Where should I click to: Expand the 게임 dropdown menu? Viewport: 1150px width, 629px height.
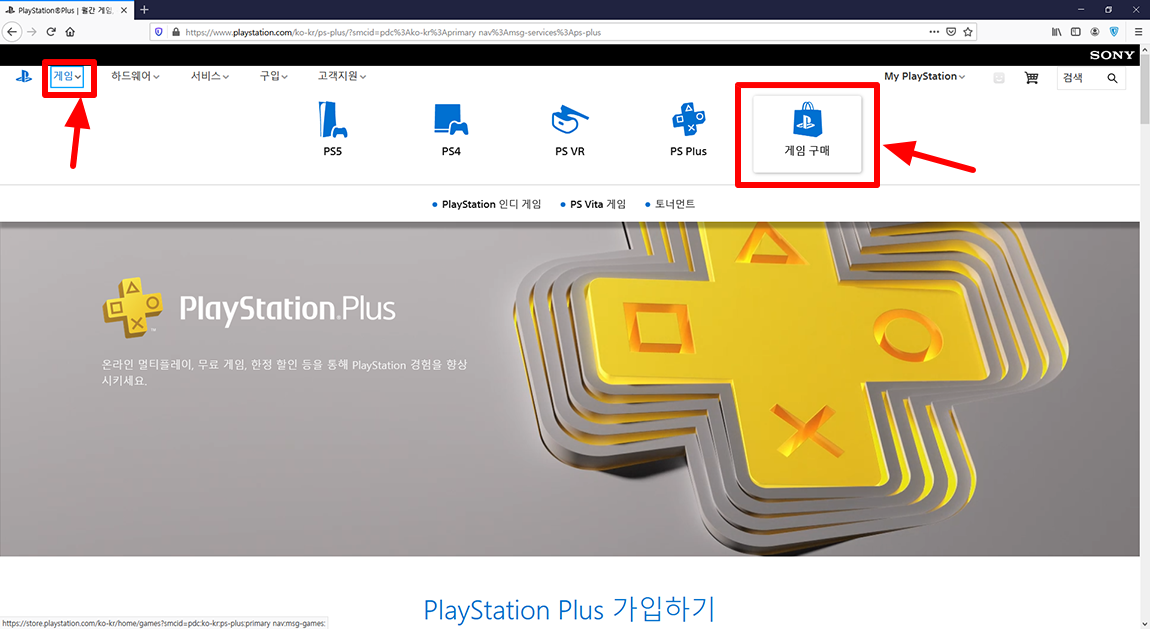67,76
